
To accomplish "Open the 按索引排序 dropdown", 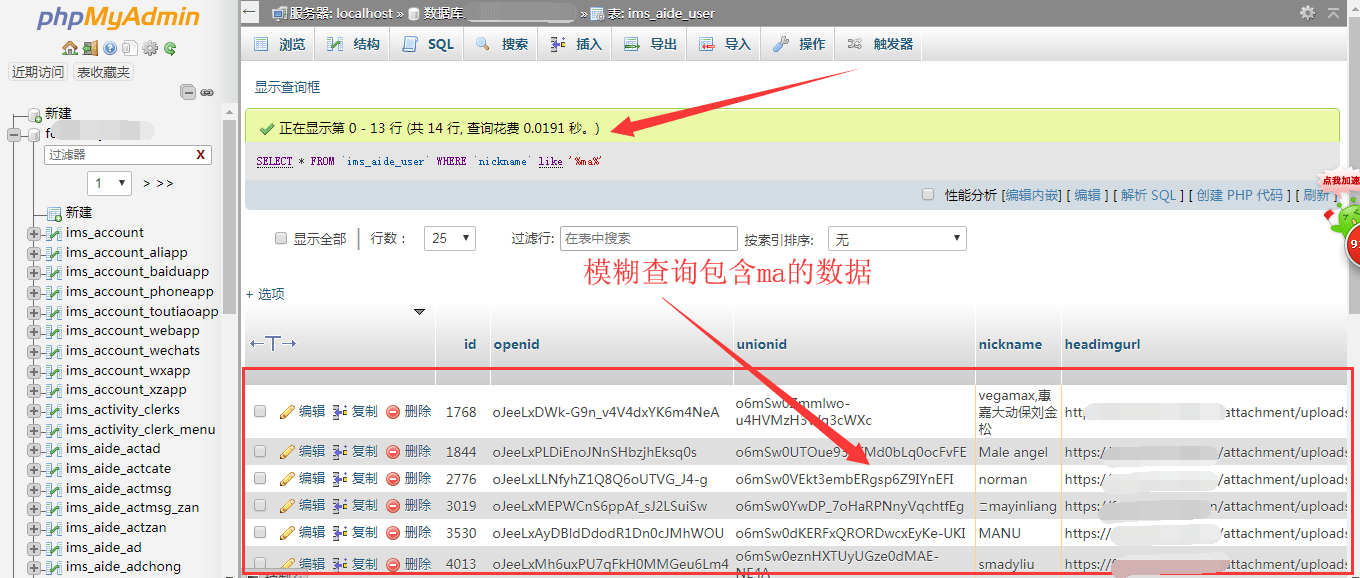I will pyautogui.click(x=897, y=239).
